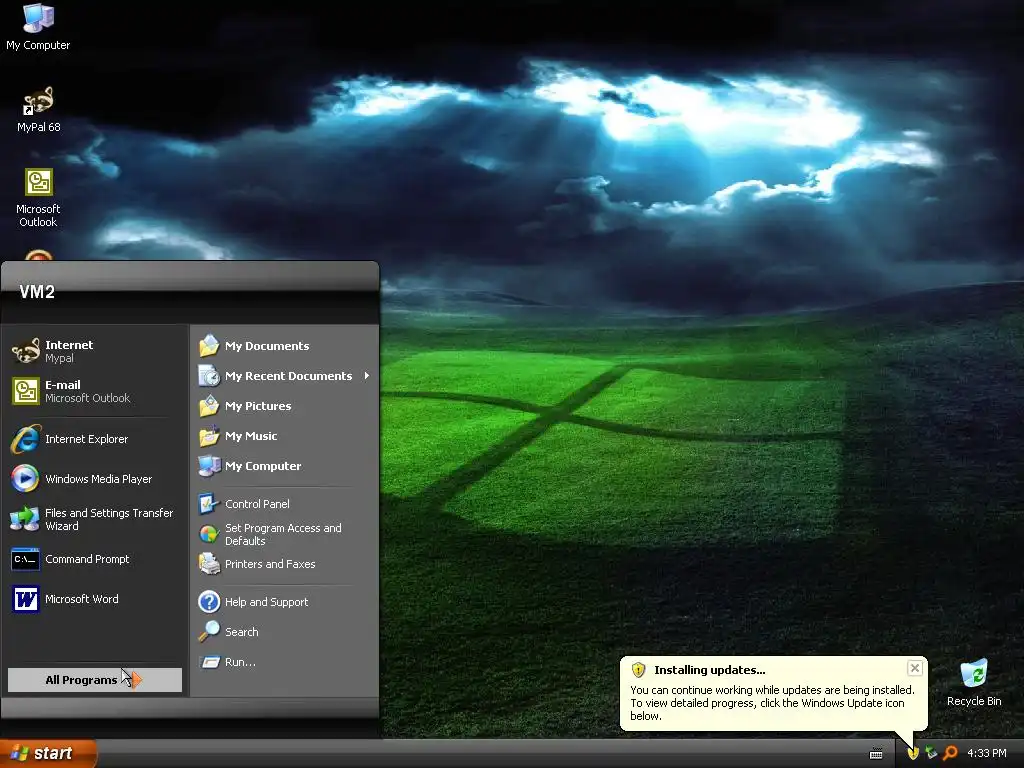1024x768 pixels.
Task: Open Command Prompt from Start menu
Action: tap(95, 559)
